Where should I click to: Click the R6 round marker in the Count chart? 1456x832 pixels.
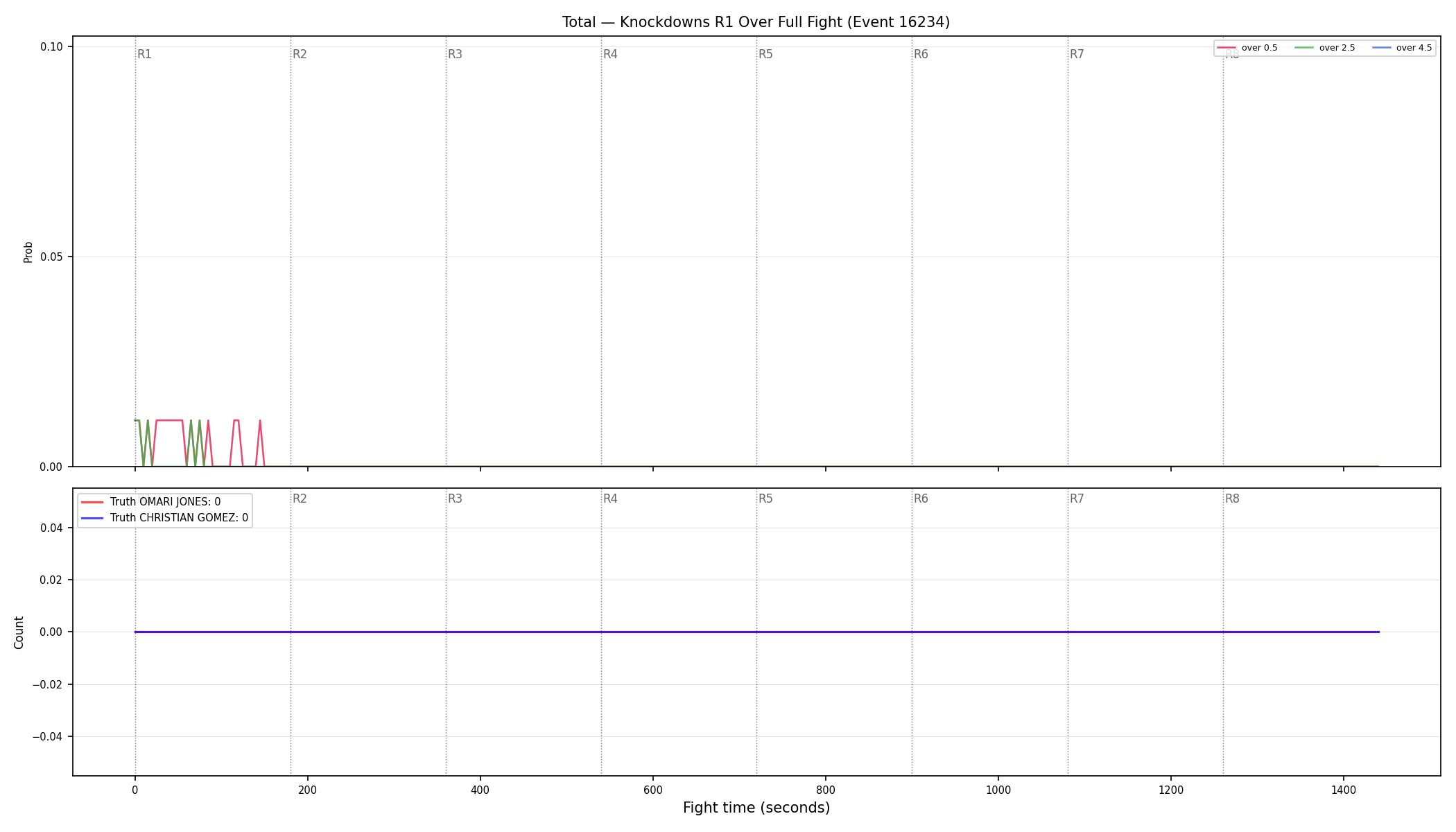tap(921, 499)
